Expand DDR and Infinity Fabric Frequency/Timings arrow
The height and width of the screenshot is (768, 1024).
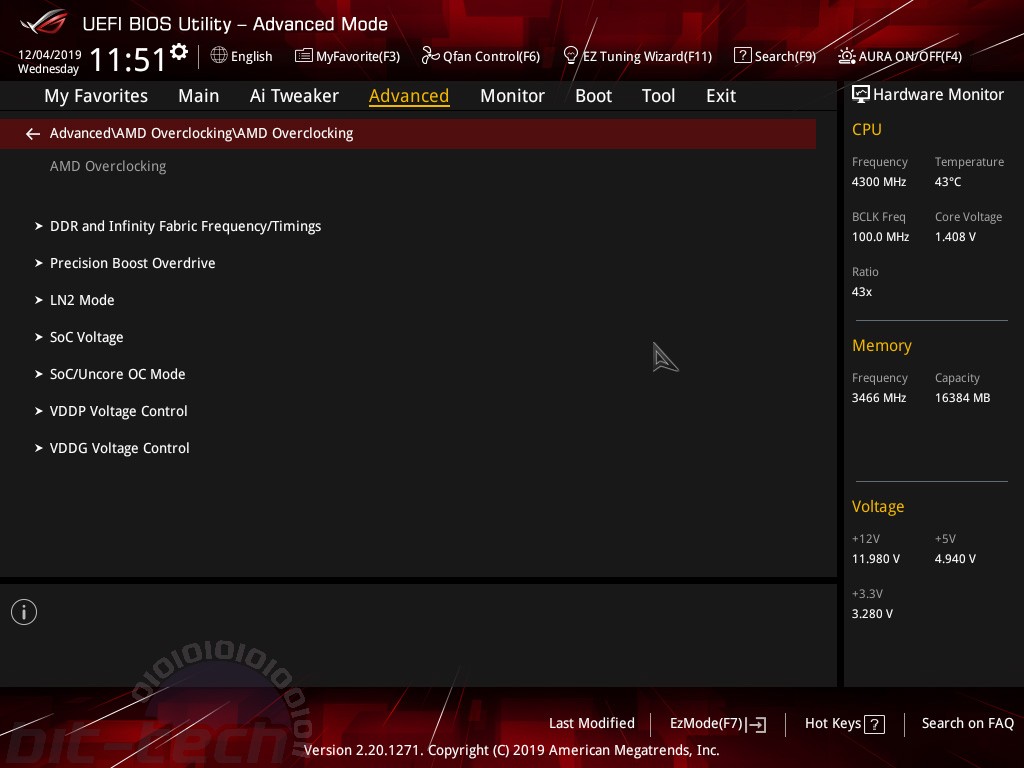[x=39, y=226]
